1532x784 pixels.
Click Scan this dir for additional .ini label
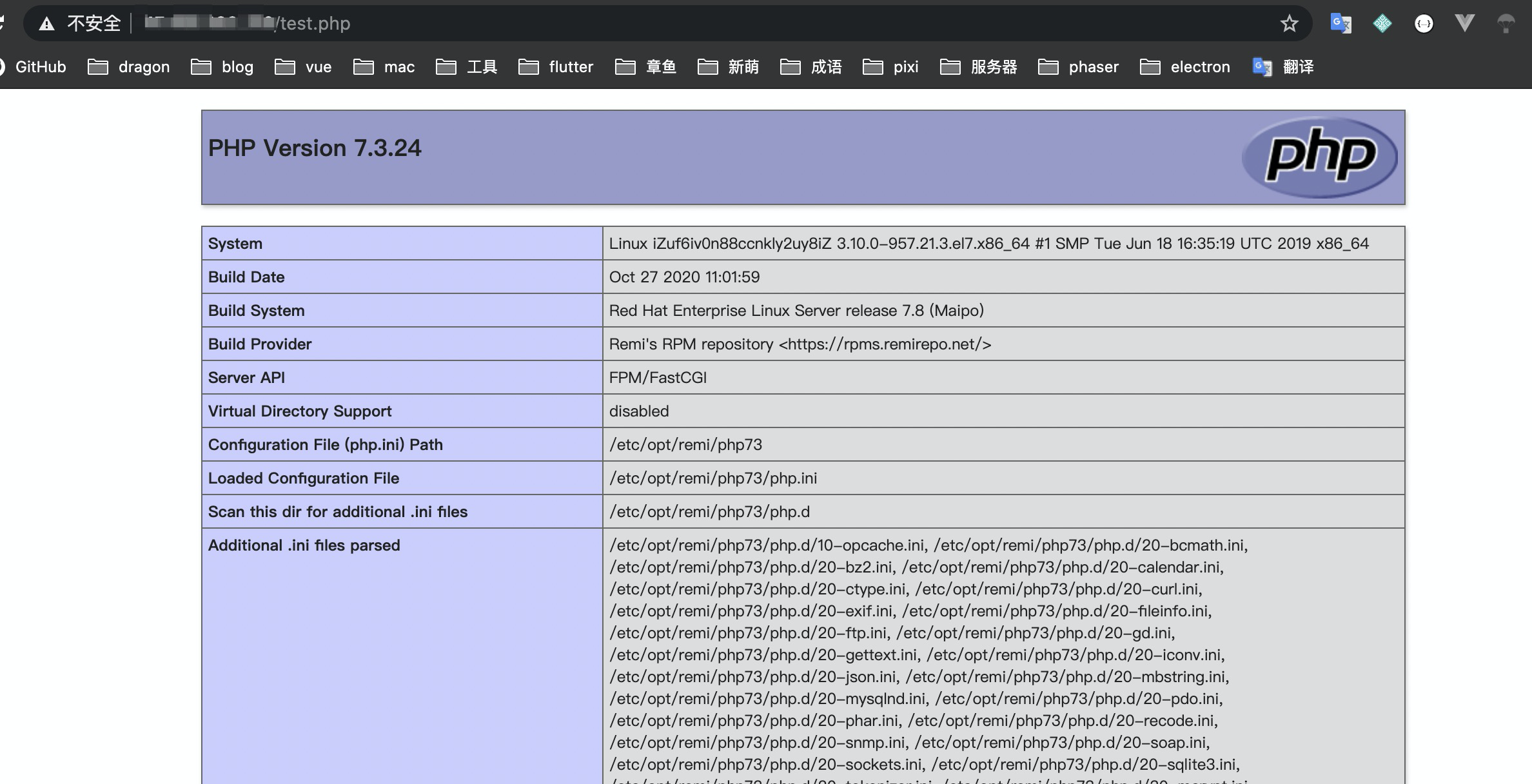coord(338,512)
